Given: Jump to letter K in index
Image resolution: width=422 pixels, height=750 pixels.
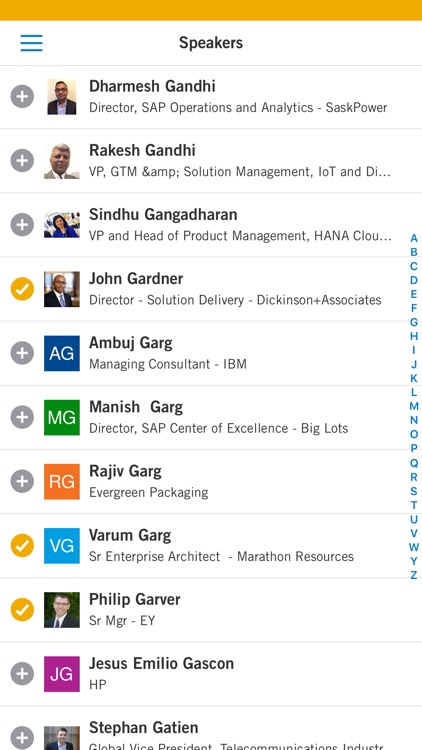Looking at the screenshot, I should tap(414, 378).
